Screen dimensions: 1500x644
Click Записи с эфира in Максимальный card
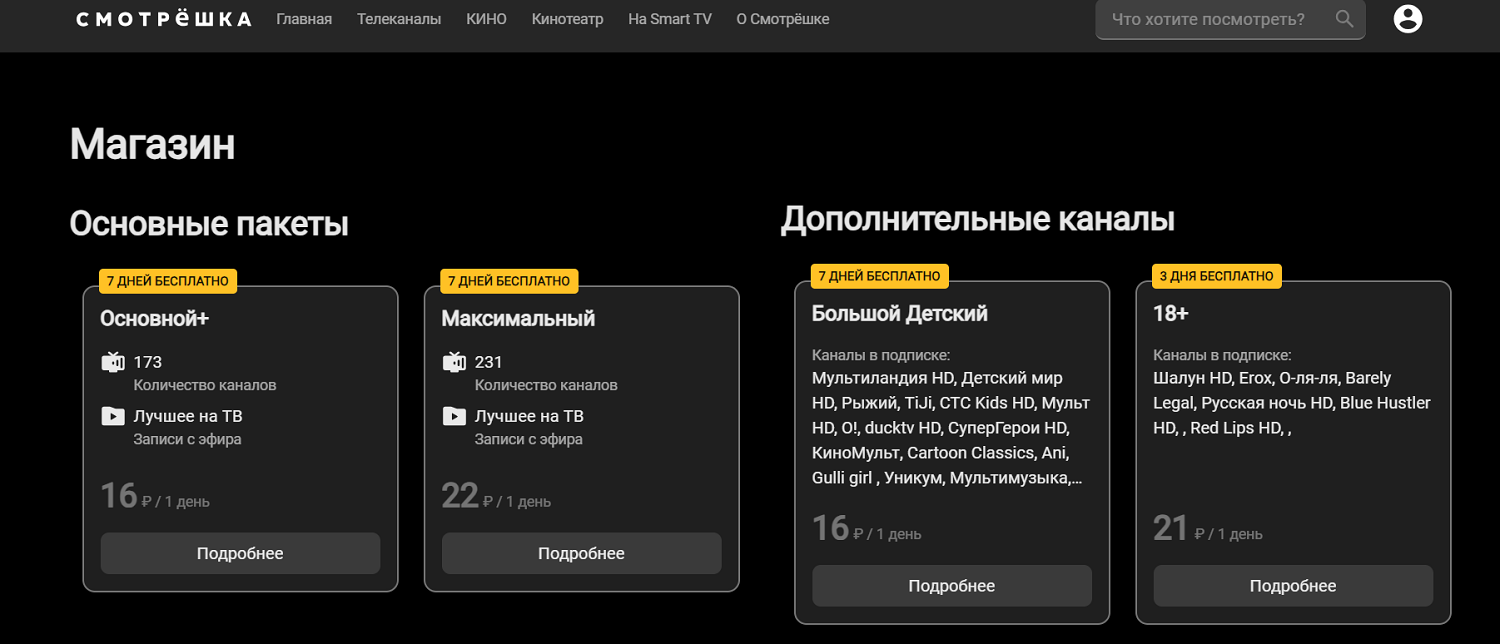(529, 439)
